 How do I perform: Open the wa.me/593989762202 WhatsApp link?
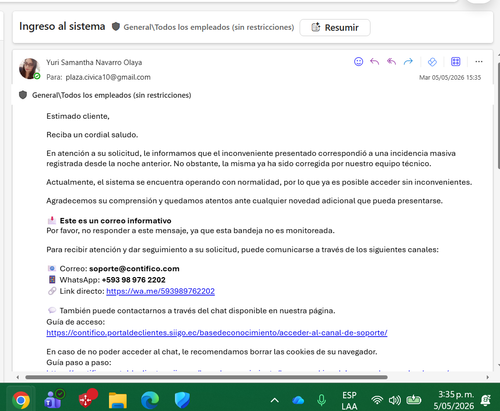point(160,291)
